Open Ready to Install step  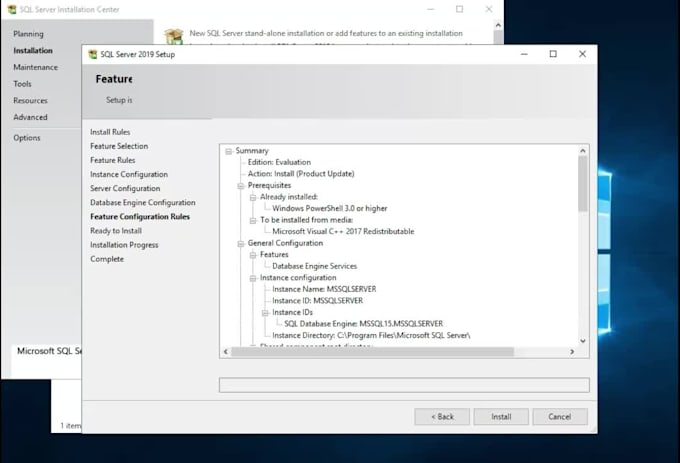point(116,231)
